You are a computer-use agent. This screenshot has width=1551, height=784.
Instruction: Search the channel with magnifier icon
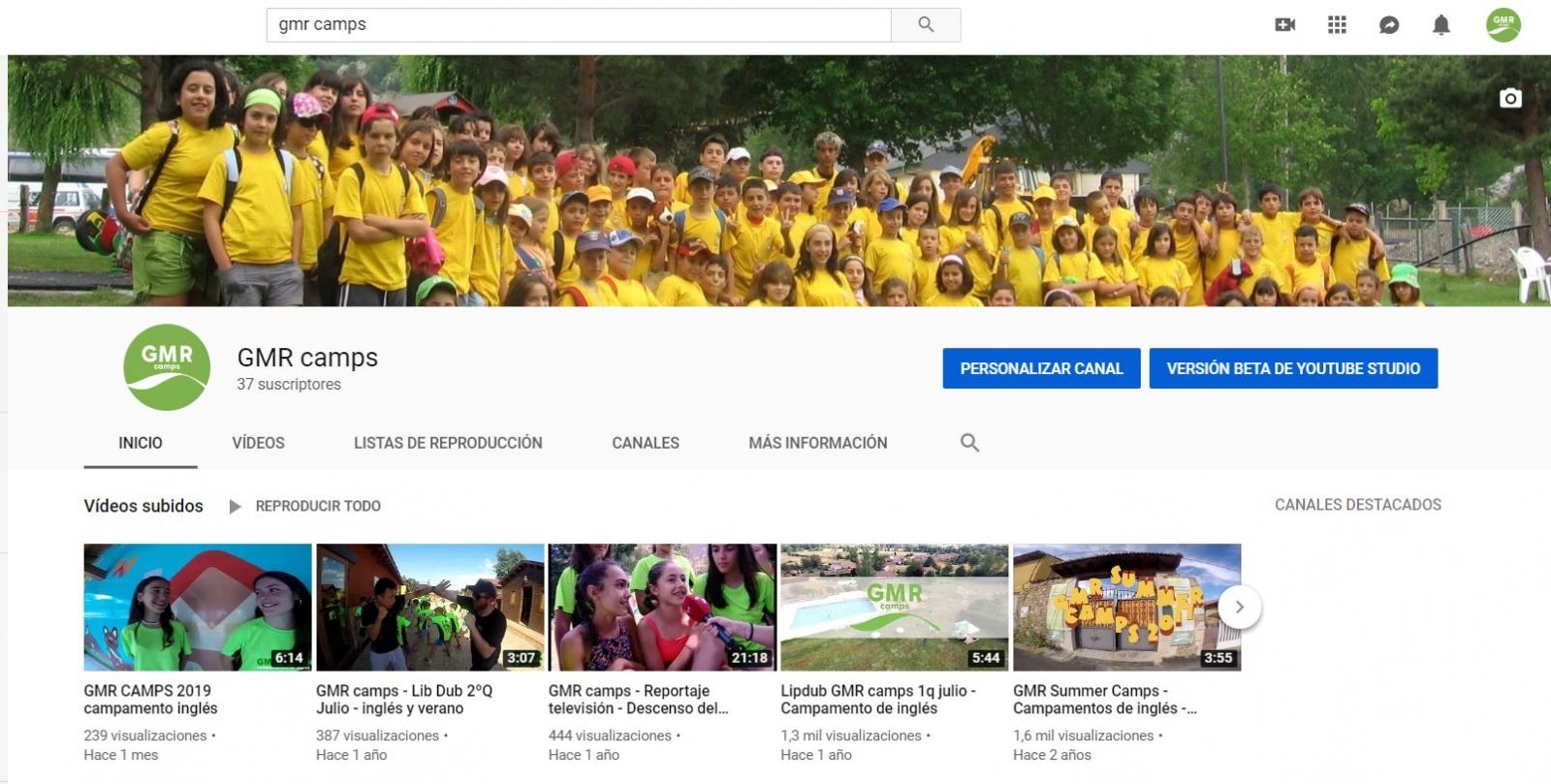tap(969, 443)
